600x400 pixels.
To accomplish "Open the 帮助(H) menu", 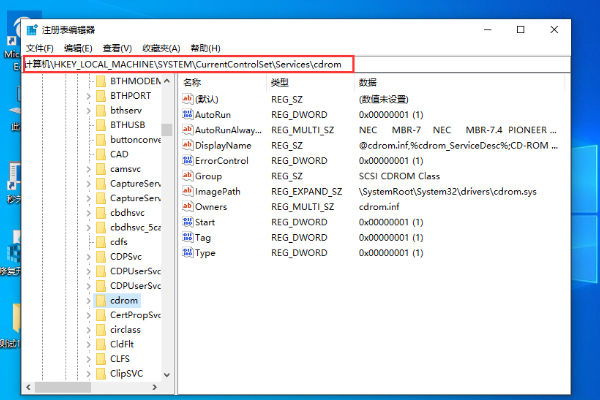I will point(205,48).
